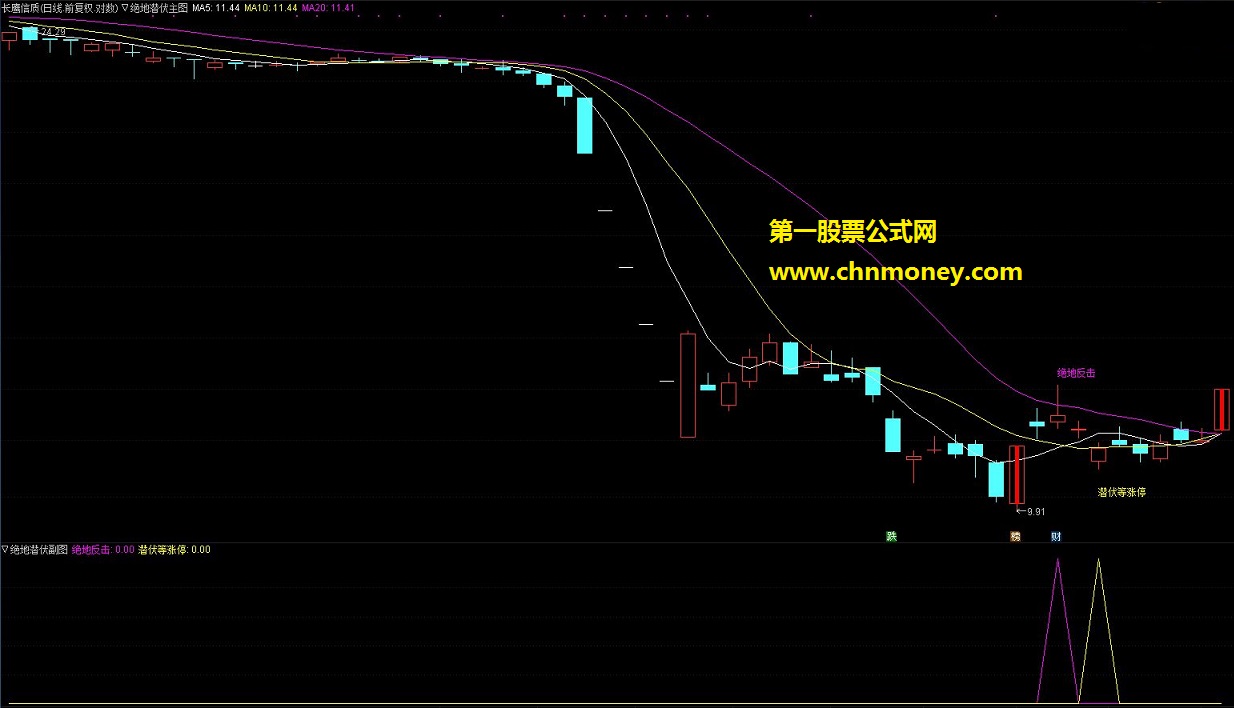Click the stock title 长鹰信质 (日线 前复权 对数)
The image size is (1234, 708).
coord(60,6)
